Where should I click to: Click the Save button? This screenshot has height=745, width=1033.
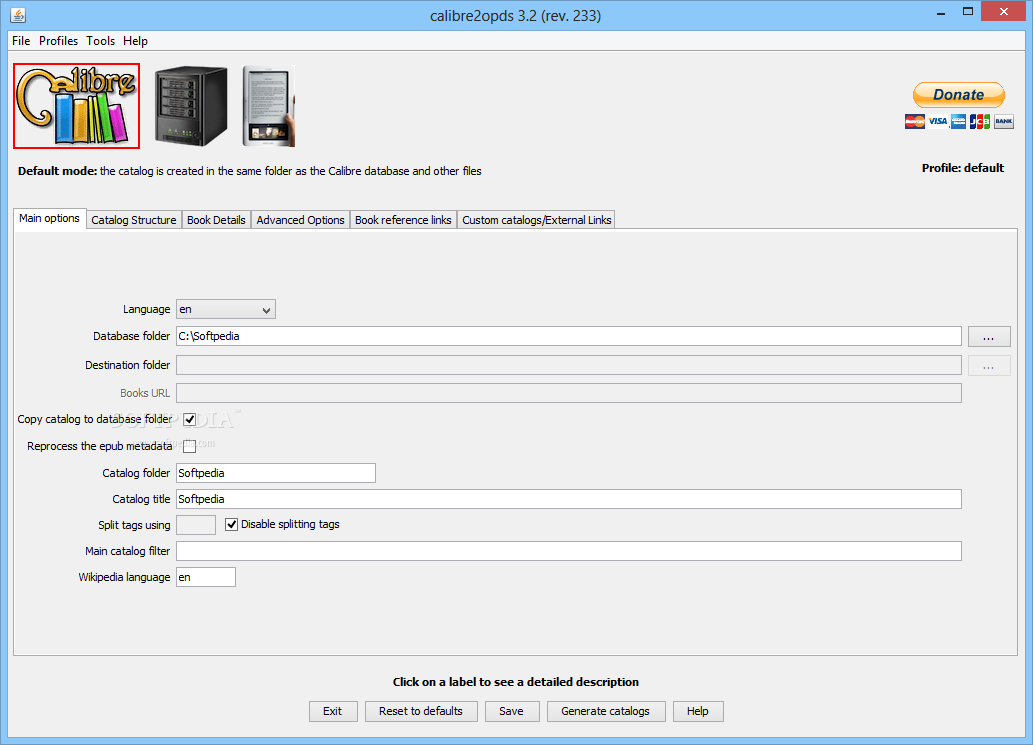point(511,711)
